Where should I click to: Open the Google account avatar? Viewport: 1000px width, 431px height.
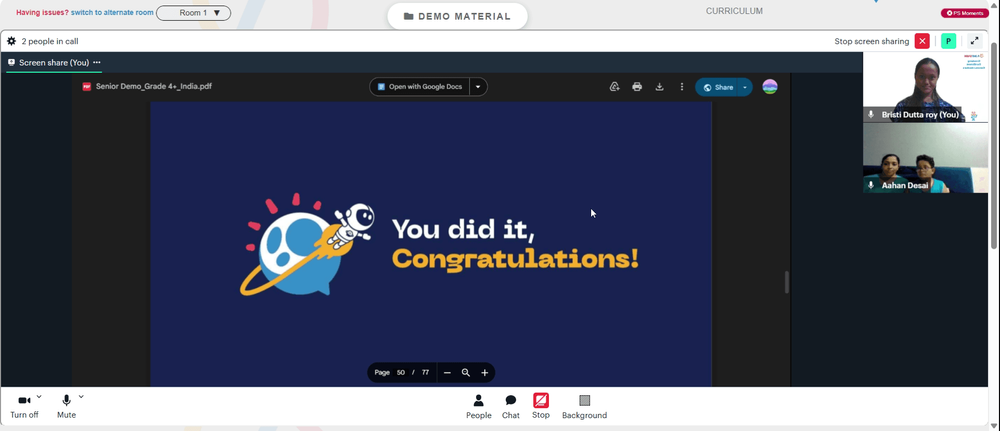tap(770, 87)
